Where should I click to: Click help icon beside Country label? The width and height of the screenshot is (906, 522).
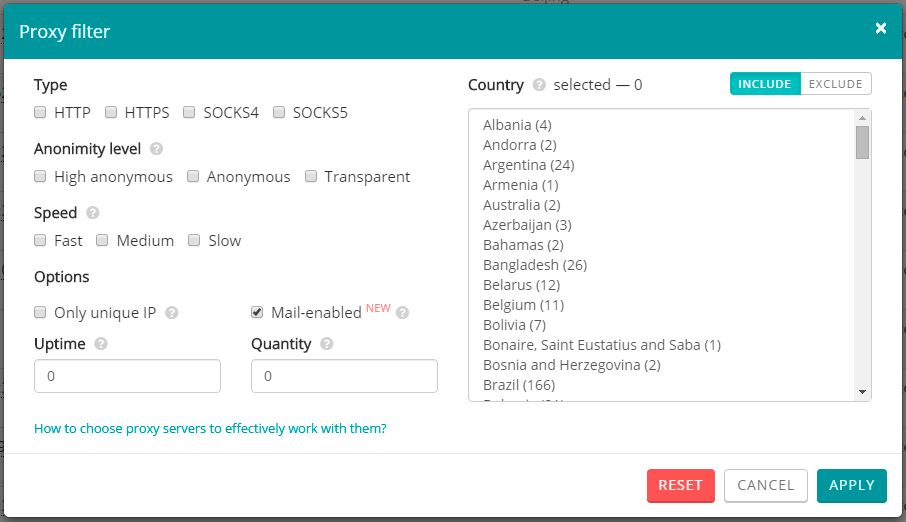539,85
